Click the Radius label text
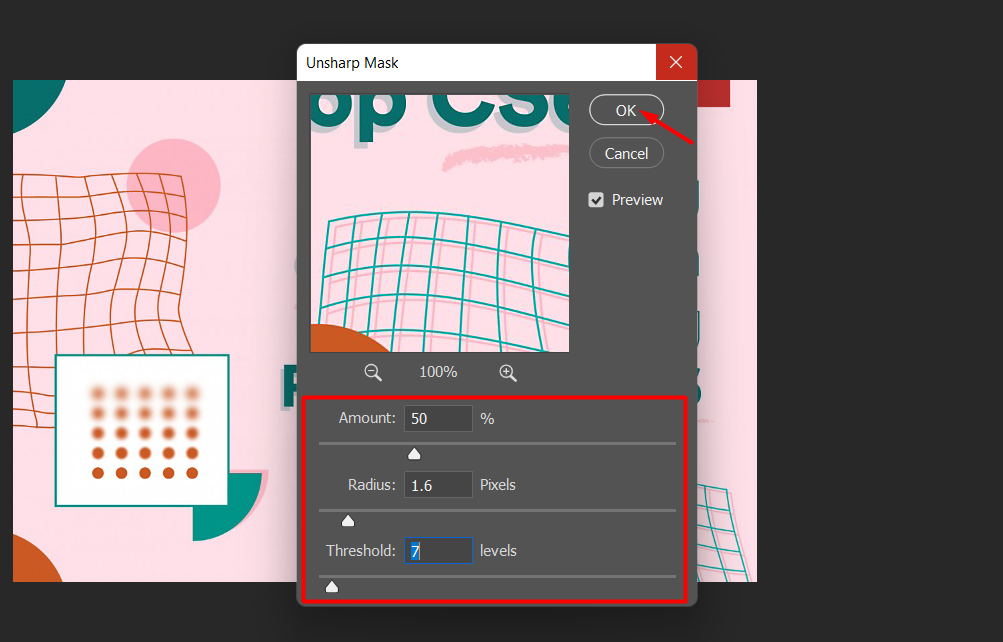Image resolution: width=1003 pixels, height=642 pixels. pyautogui.click(x=371, y=485)
